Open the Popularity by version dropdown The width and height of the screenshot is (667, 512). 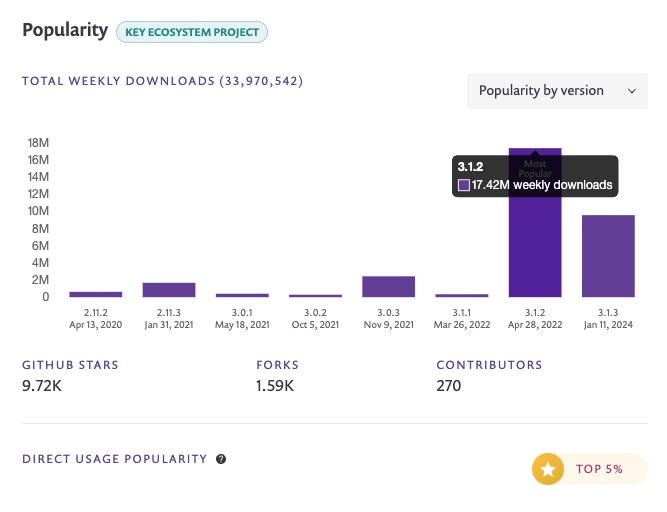point(557,91)
